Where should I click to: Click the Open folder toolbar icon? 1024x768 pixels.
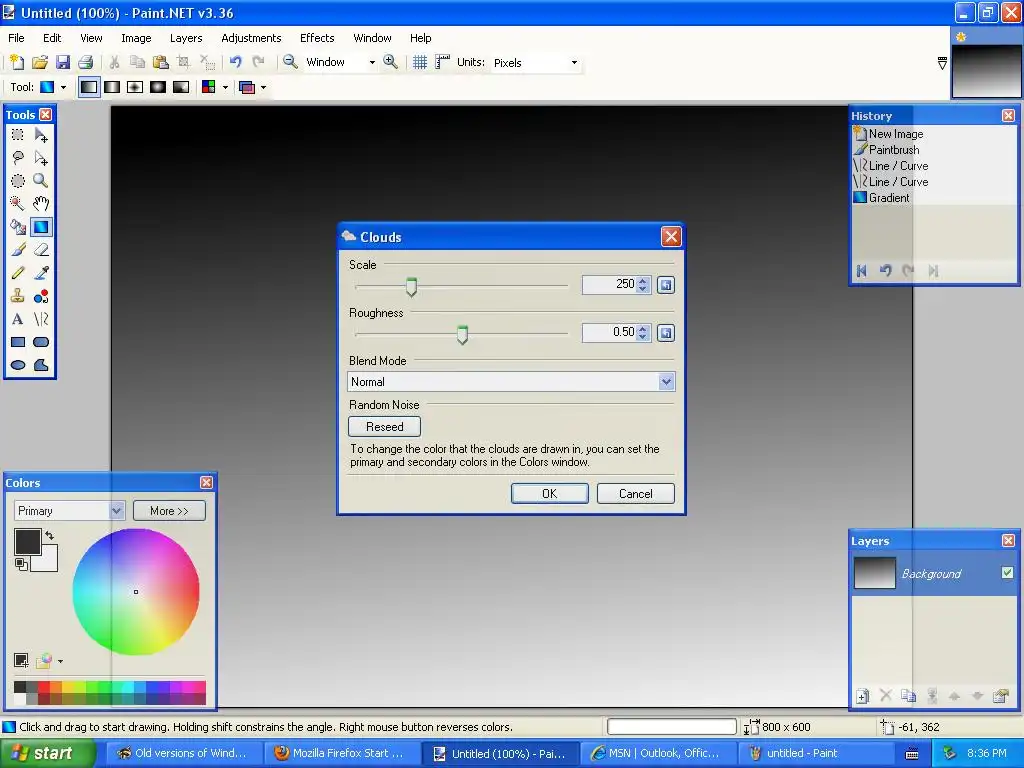pos(40,62)
